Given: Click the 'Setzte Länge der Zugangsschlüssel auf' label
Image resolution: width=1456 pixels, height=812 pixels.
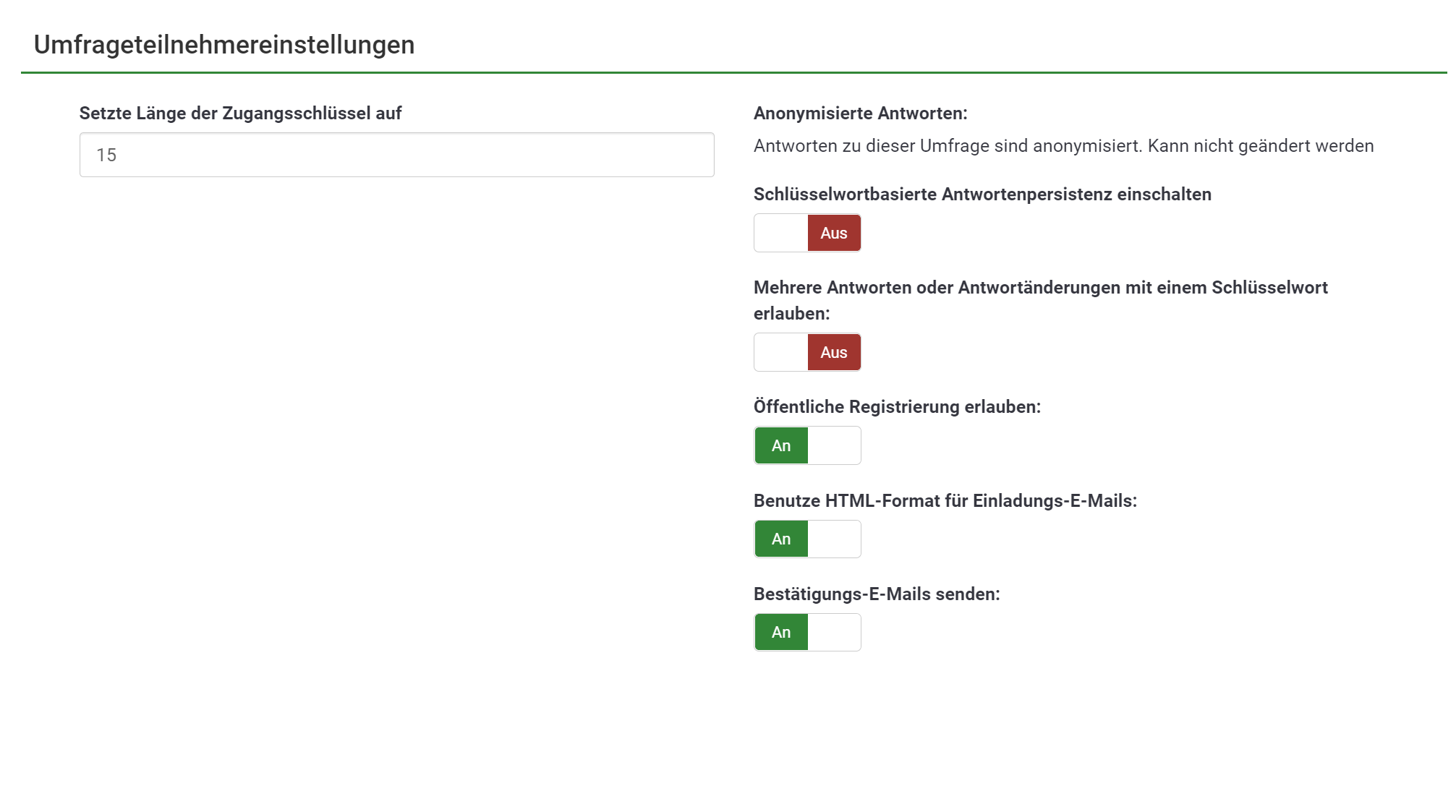Looking at the screenshot, I should [x=240, y=114].
